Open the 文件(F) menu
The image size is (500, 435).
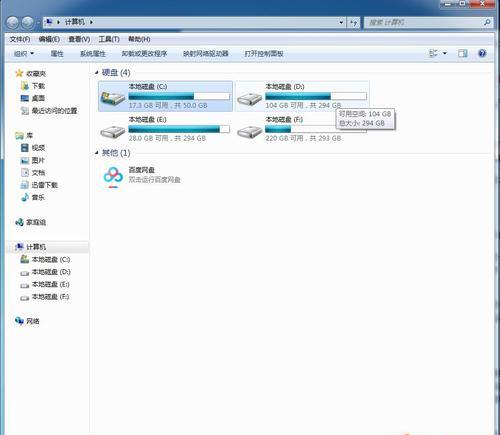click(x=20, y=39)
